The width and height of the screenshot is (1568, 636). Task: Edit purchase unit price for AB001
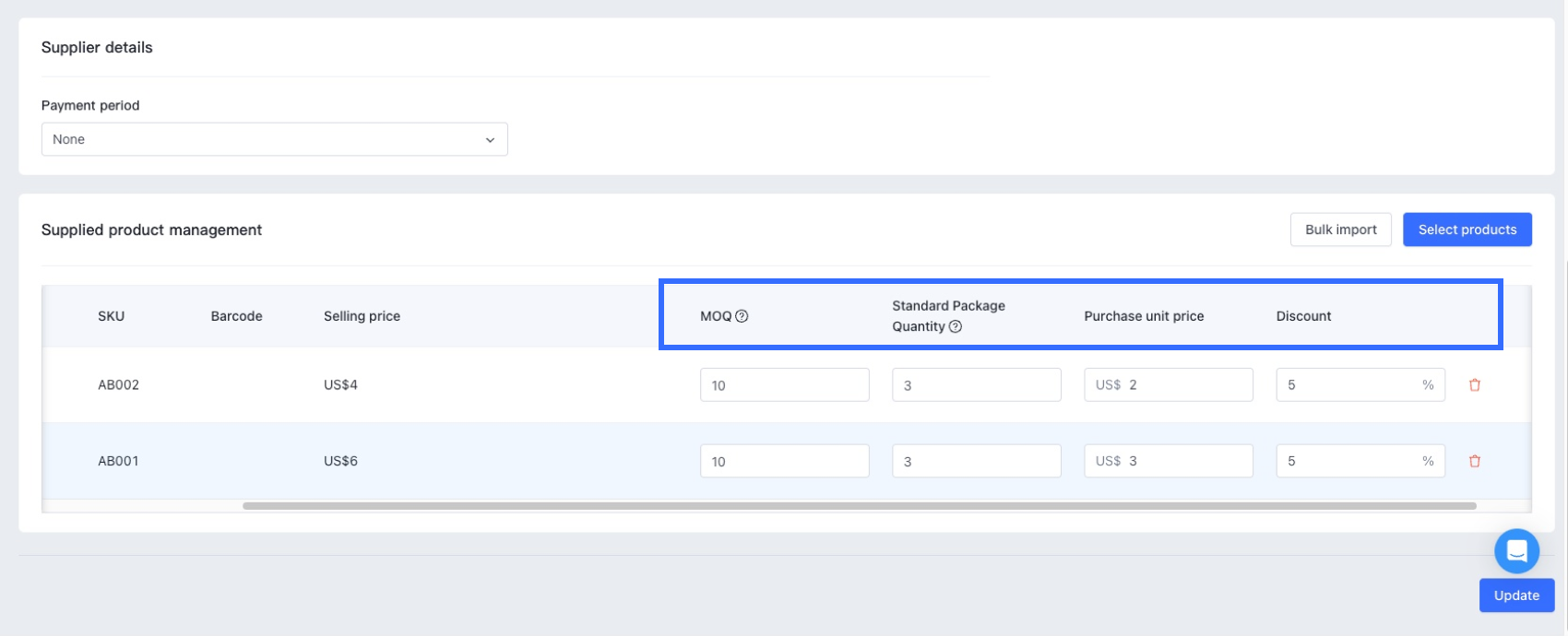tap(1185, 461)
